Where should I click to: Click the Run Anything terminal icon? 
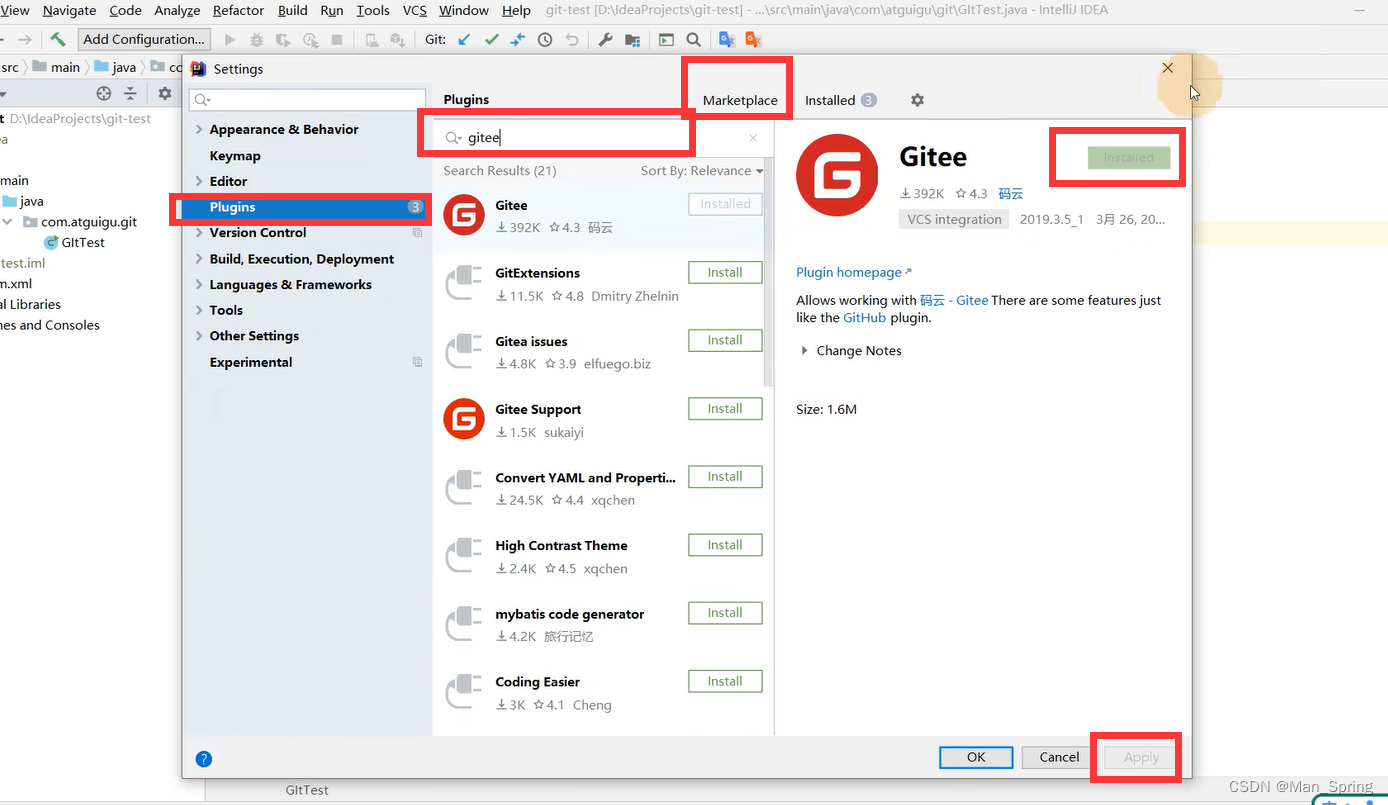pyautogui.click(x=666, y=40)
